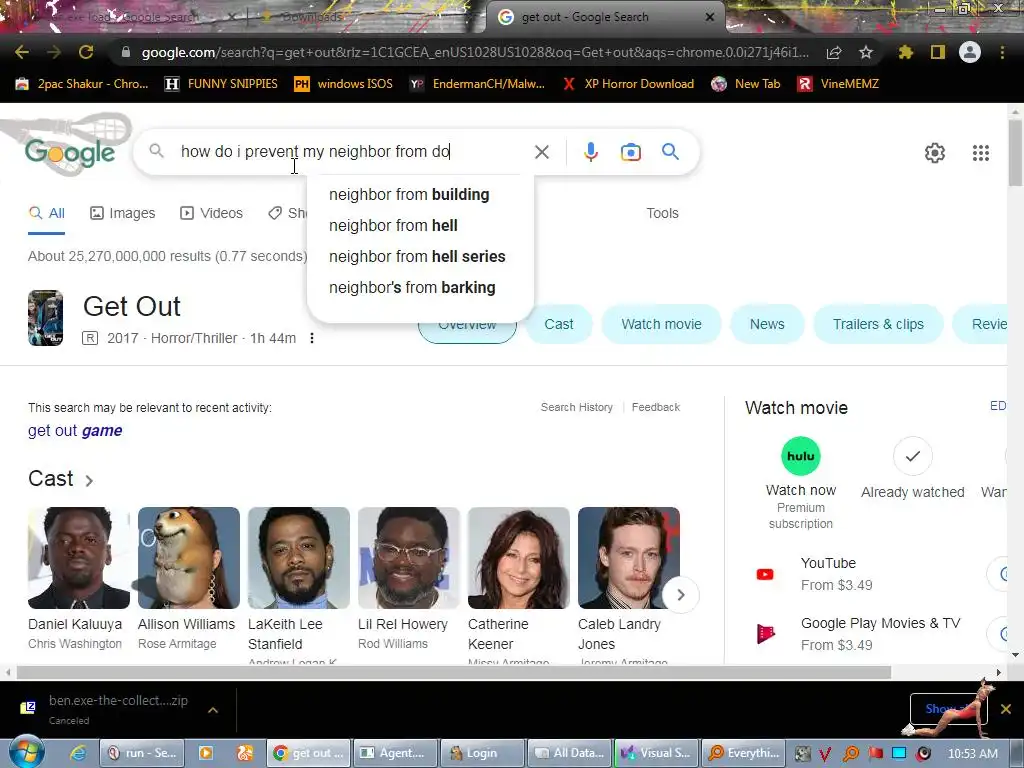Switch to the Downloads browser tab
Screen dimensions: 1024x768
(x=312, y=17)
